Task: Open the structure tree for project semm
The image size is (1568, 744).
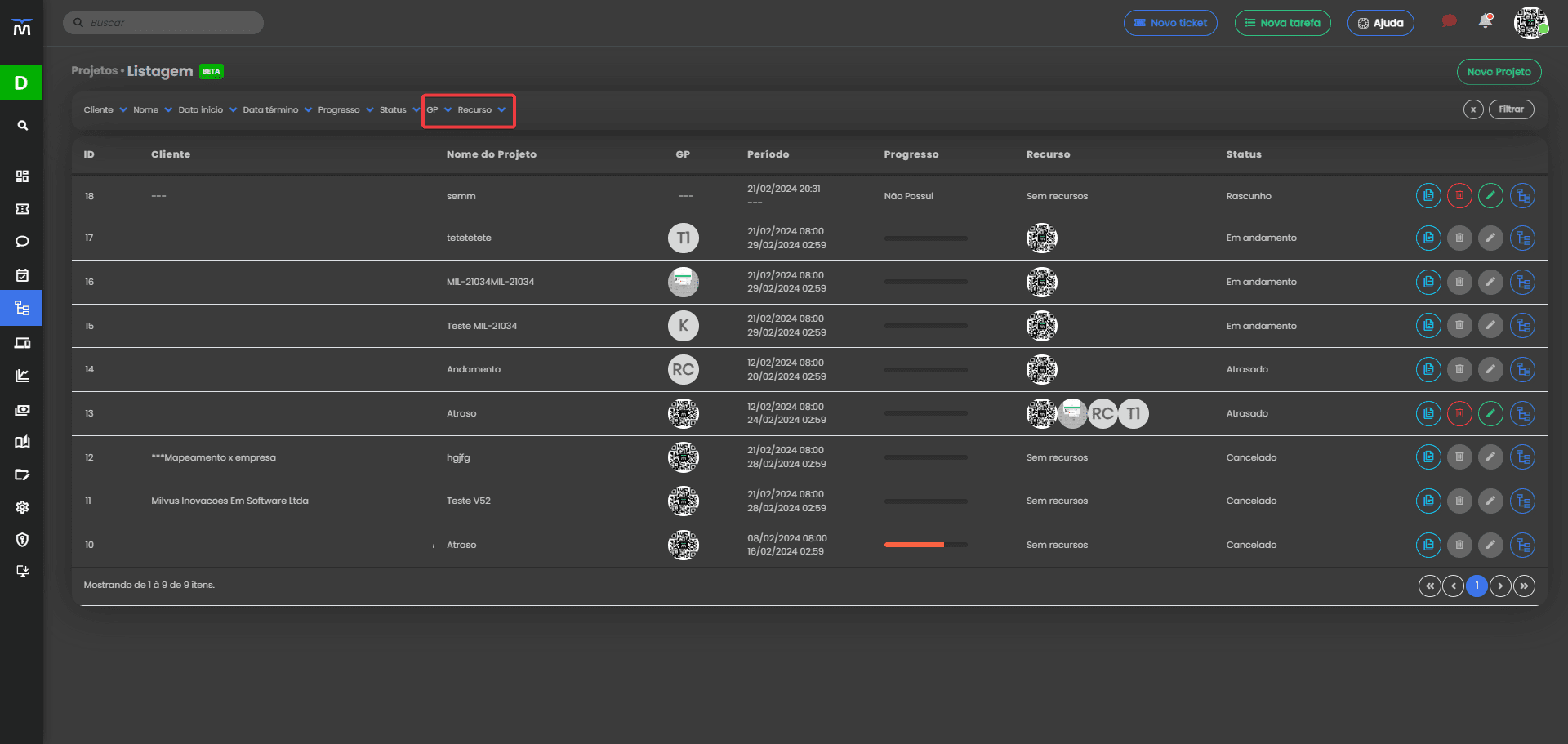Action: click(1522, 196)
